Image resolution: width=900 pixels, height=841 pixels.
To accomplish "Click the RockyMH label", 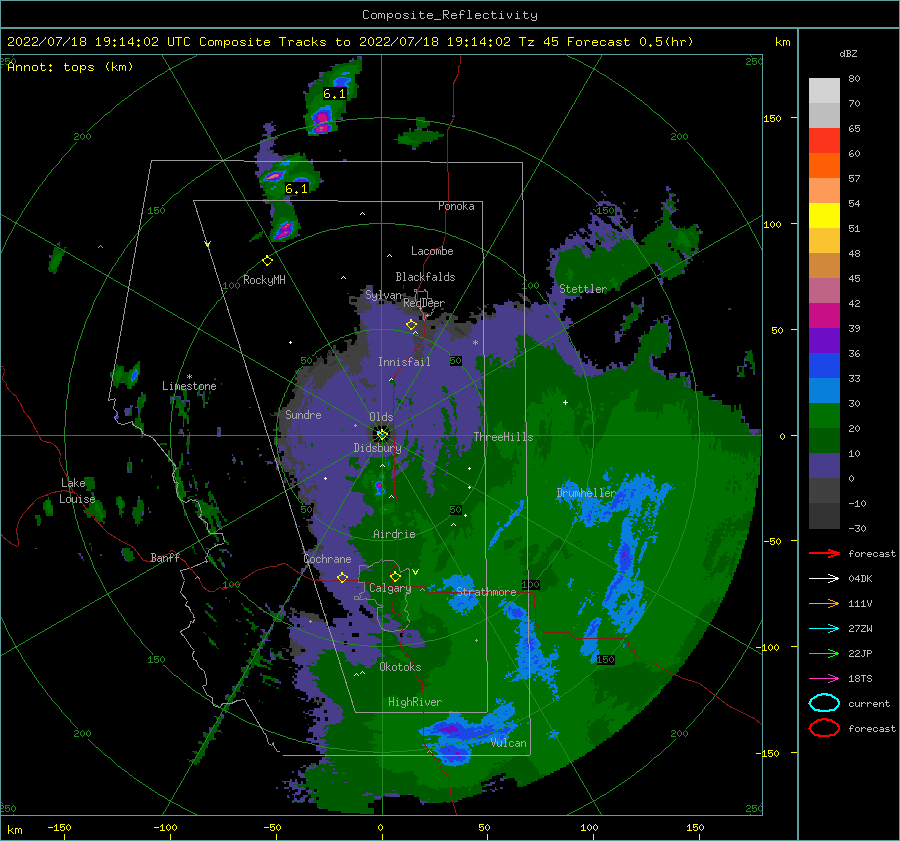I will pos(264,280).
